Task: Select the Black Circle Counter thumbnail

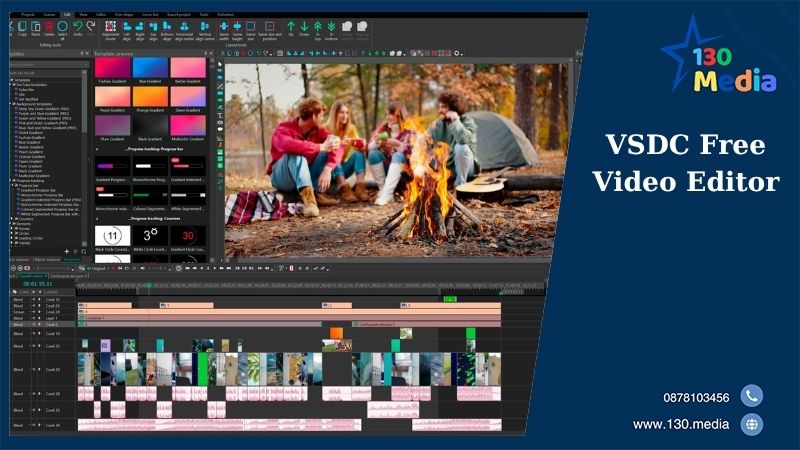Action: [x=112, y=236]
